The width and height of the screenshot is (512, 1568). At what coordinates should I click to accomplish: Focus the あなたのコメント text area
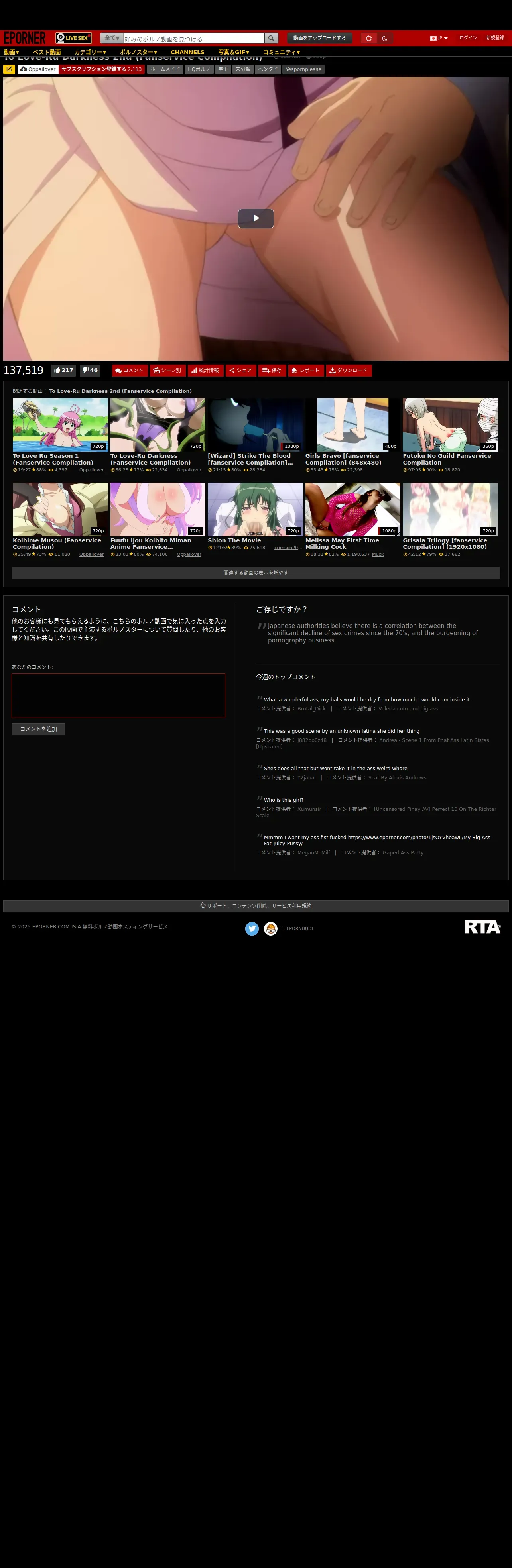click(x=118, y=695)
